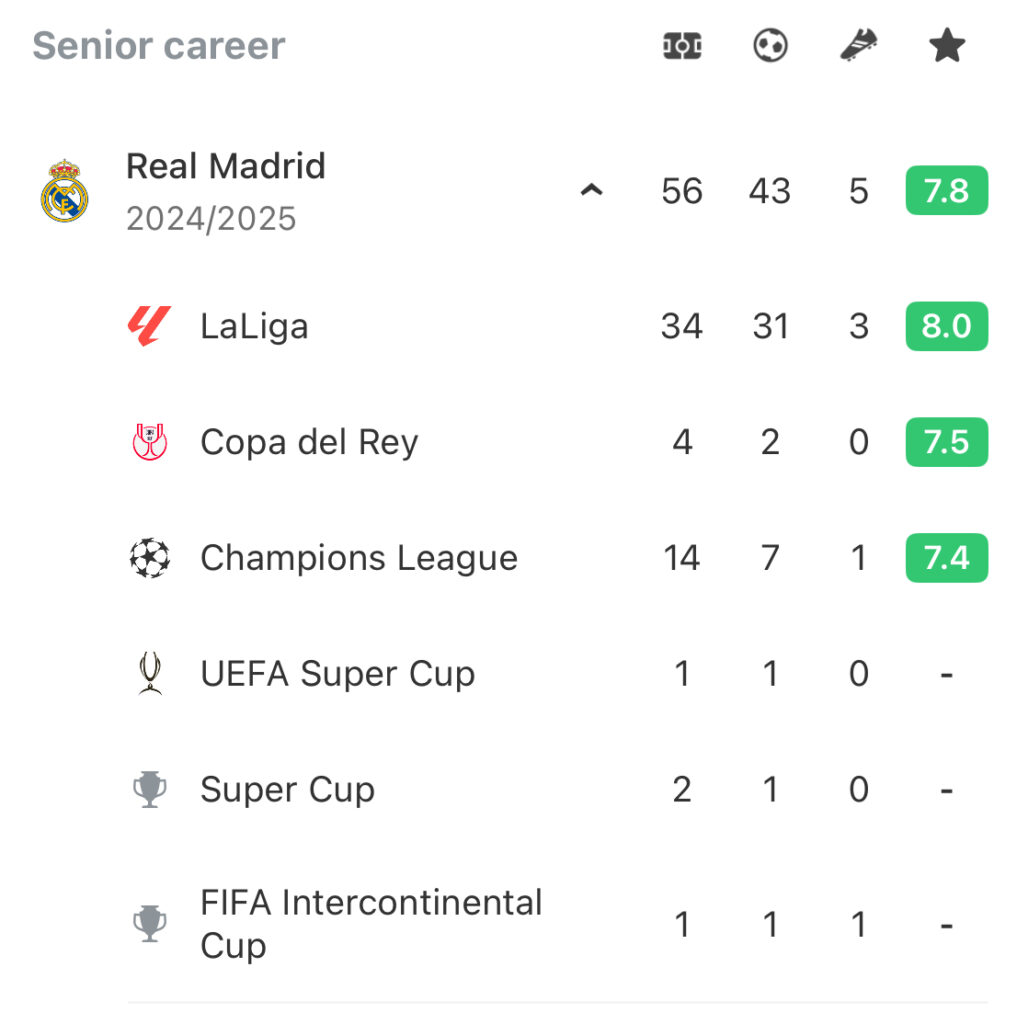Screen dimensions: 1017x1024
Task: Click the goals soccer ball icon
Action: pyautogui.click(x=770, y=46)
